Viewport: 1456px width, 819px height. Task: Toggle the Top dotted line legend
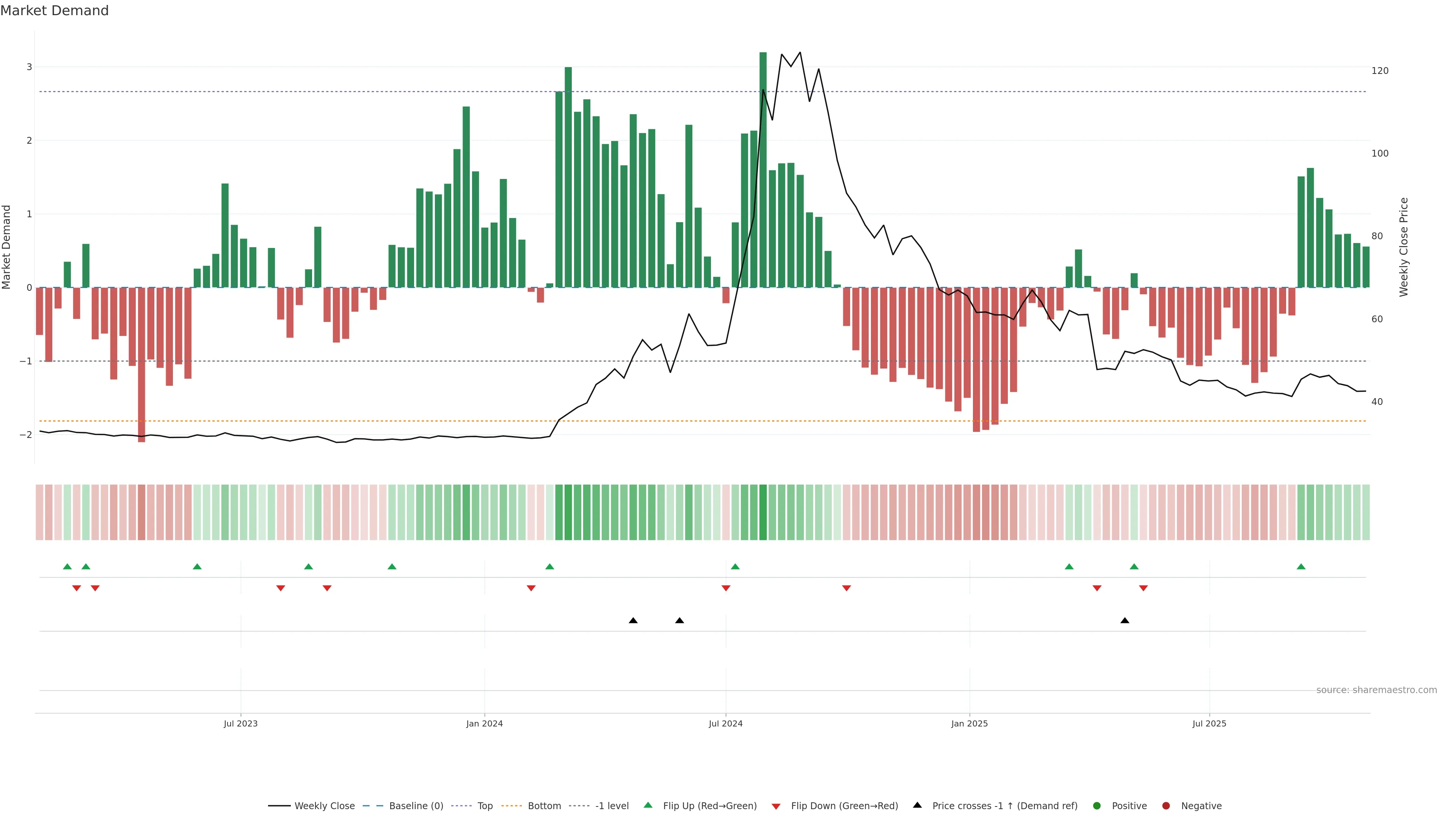[x=485, y=806]
